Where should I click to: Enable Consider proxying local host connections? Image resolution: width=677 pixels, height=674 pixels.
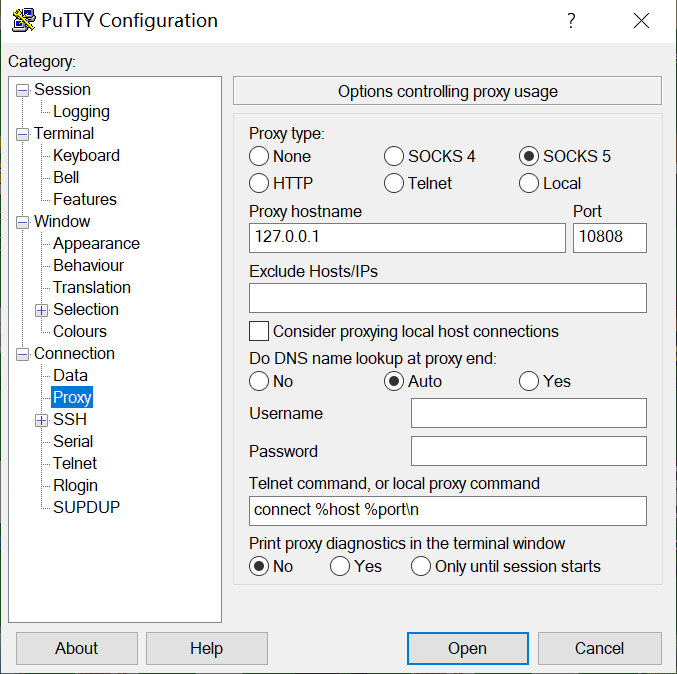pos(259,331)
